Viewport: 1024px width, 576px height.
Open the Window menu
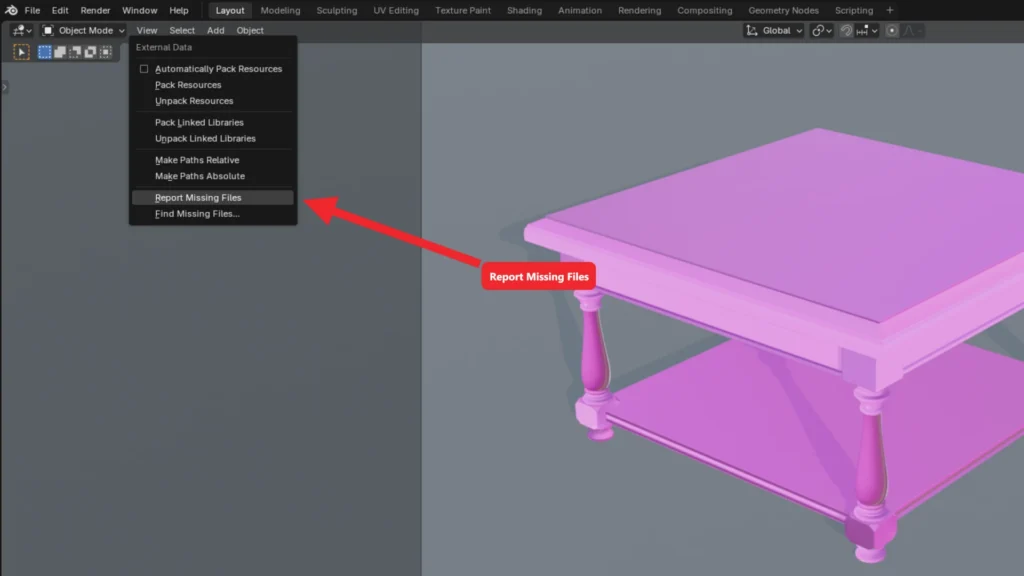140,10
